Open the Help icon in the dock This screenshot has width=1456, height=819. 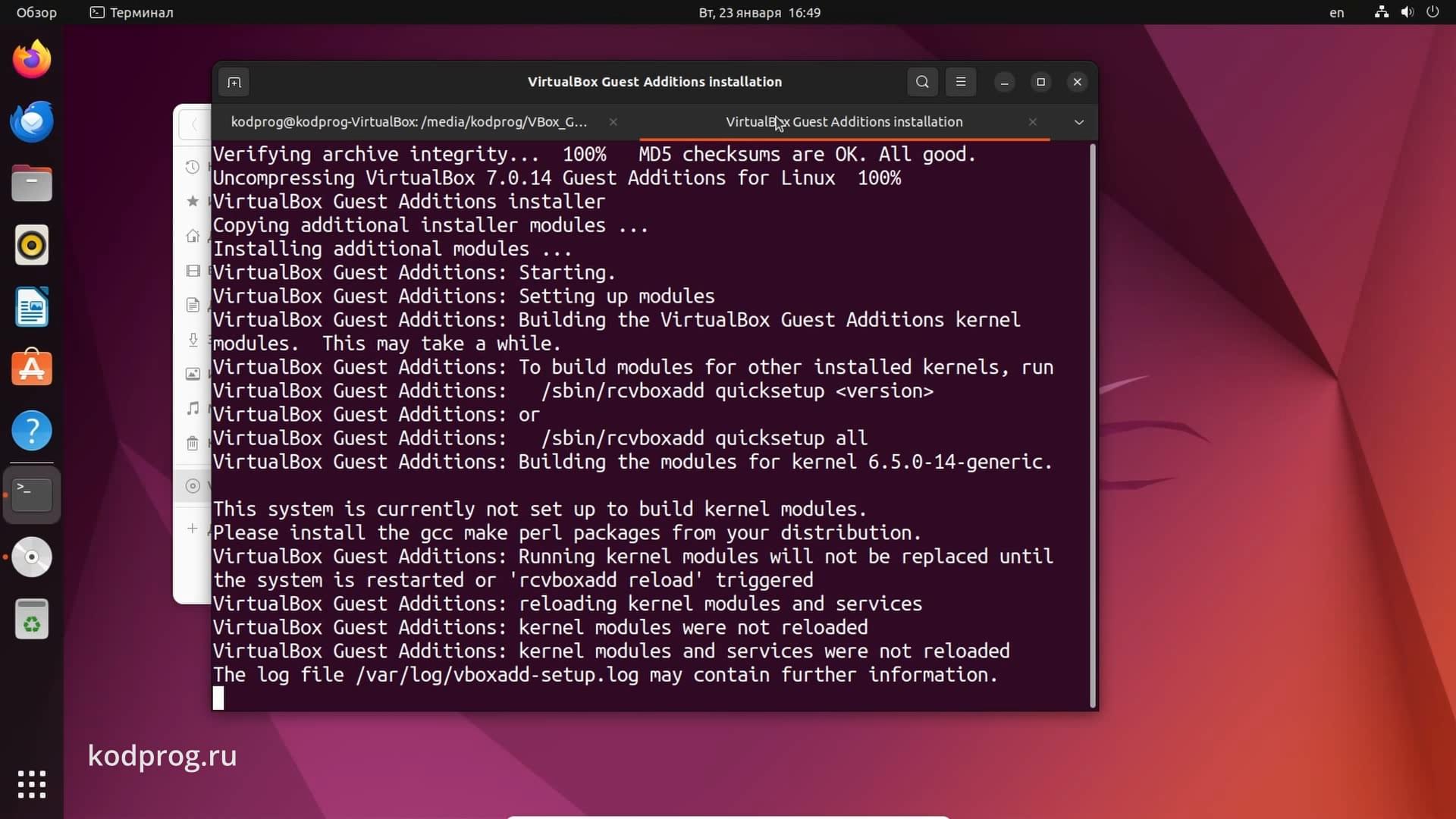pos(32,431)
